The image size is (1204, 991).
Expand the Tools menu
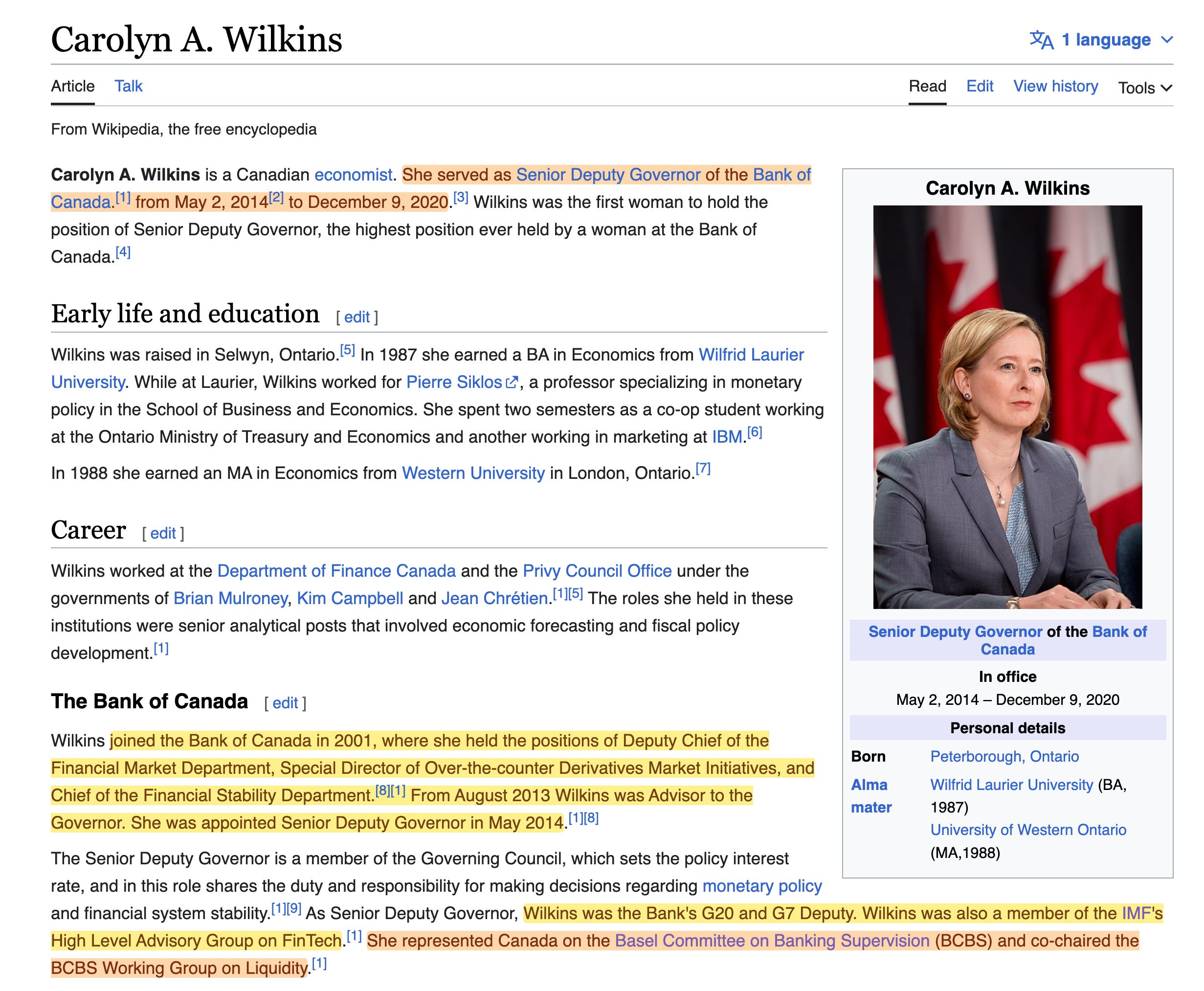(1145, 88)
